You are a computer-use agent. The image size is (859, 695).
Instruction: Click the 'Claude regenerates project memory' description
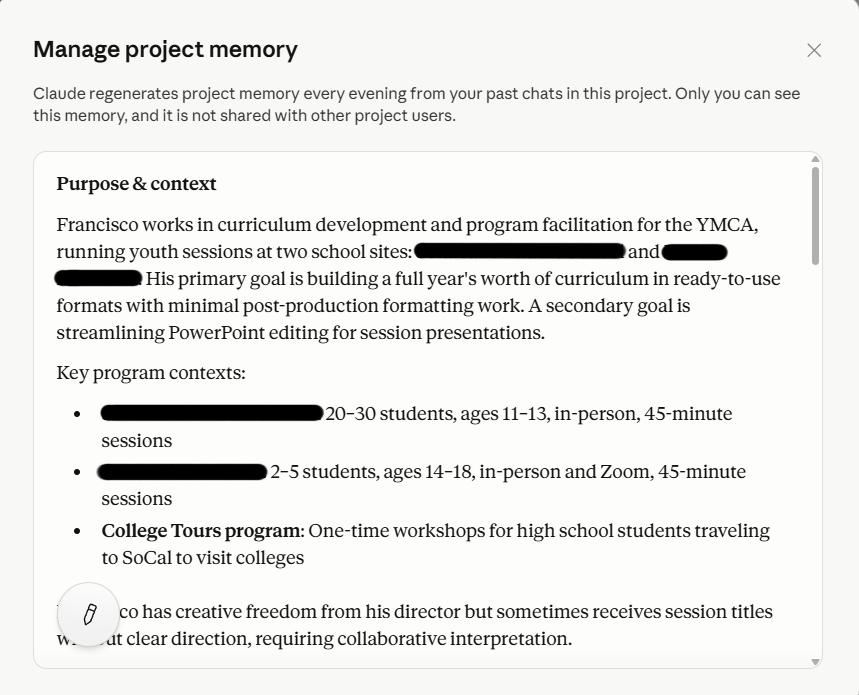[x=416, y=105]
